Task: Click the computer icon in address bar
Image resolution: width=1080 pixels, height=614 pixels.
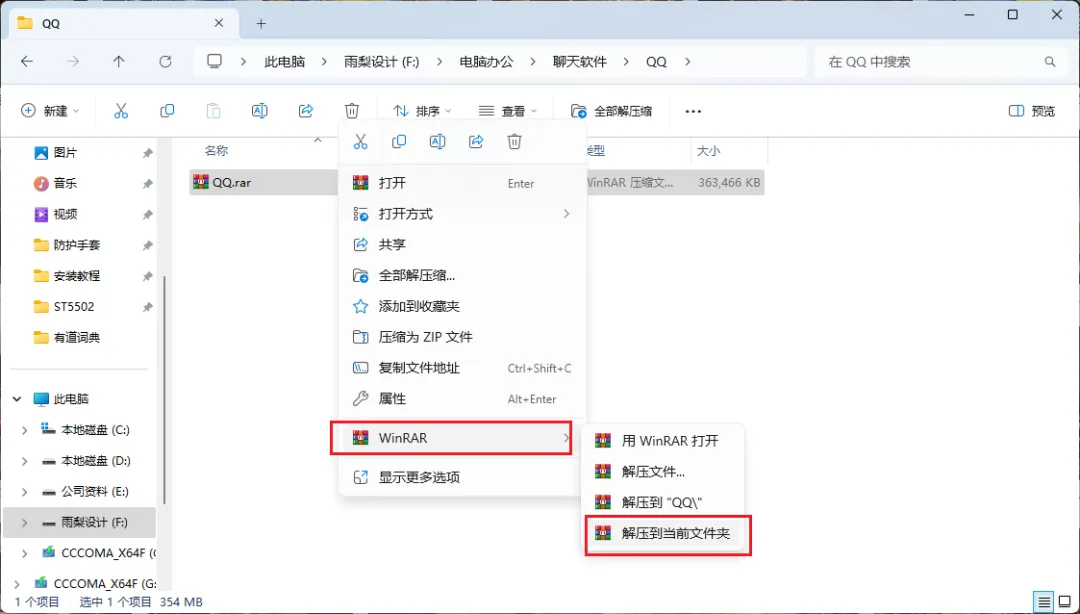Action: tap(215, 61)
